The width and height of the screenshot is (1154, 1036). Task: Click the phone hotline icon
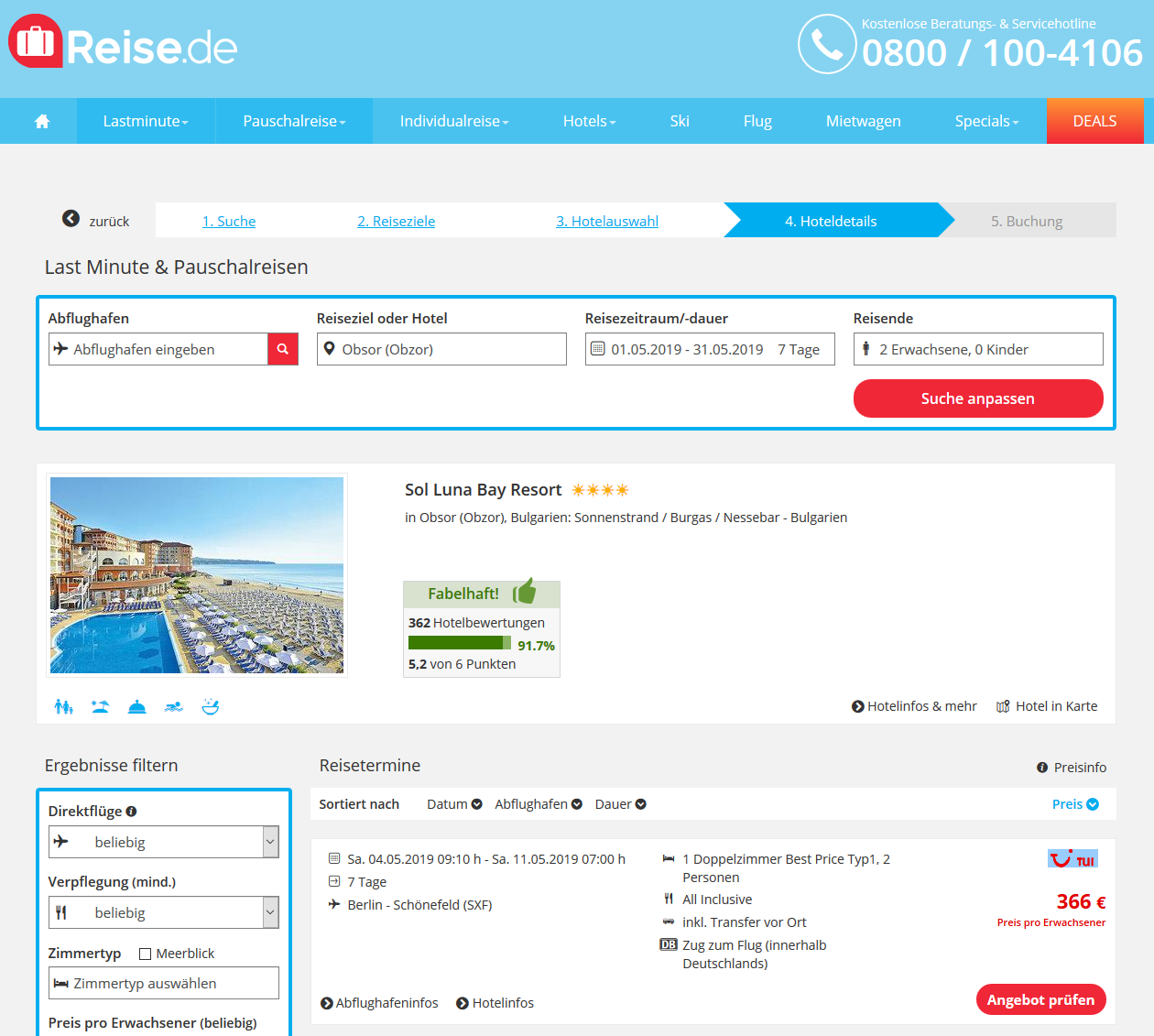click(827, 44)
